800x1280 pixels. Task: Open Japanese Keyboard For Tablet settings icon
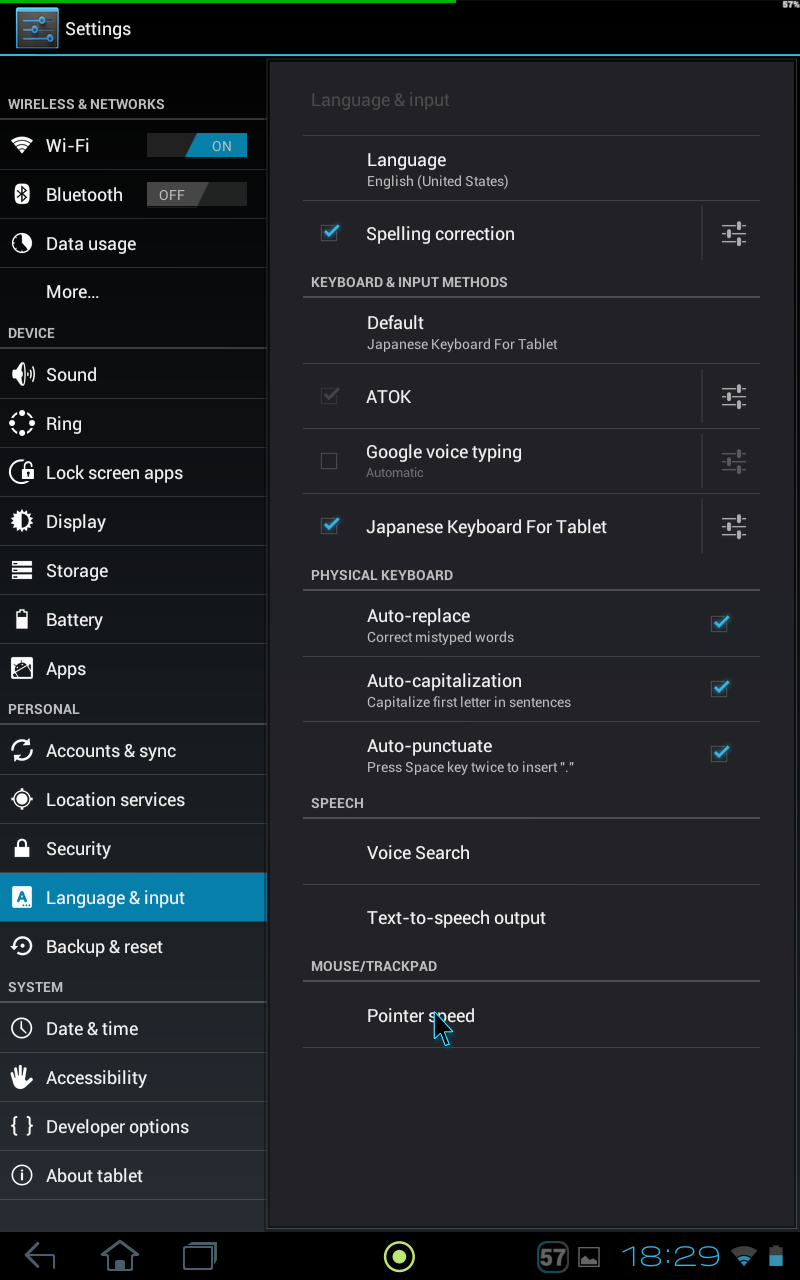point(734,527)
